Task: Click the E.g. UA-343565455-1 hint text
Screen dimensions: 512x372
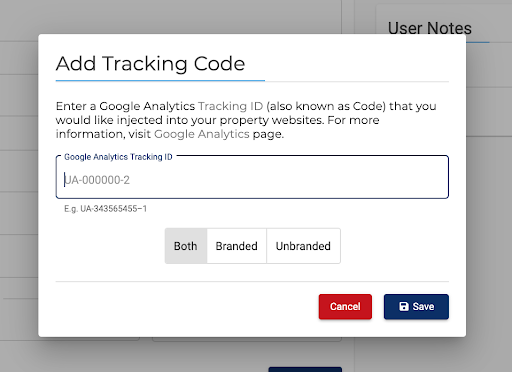Action: [105, 209]
